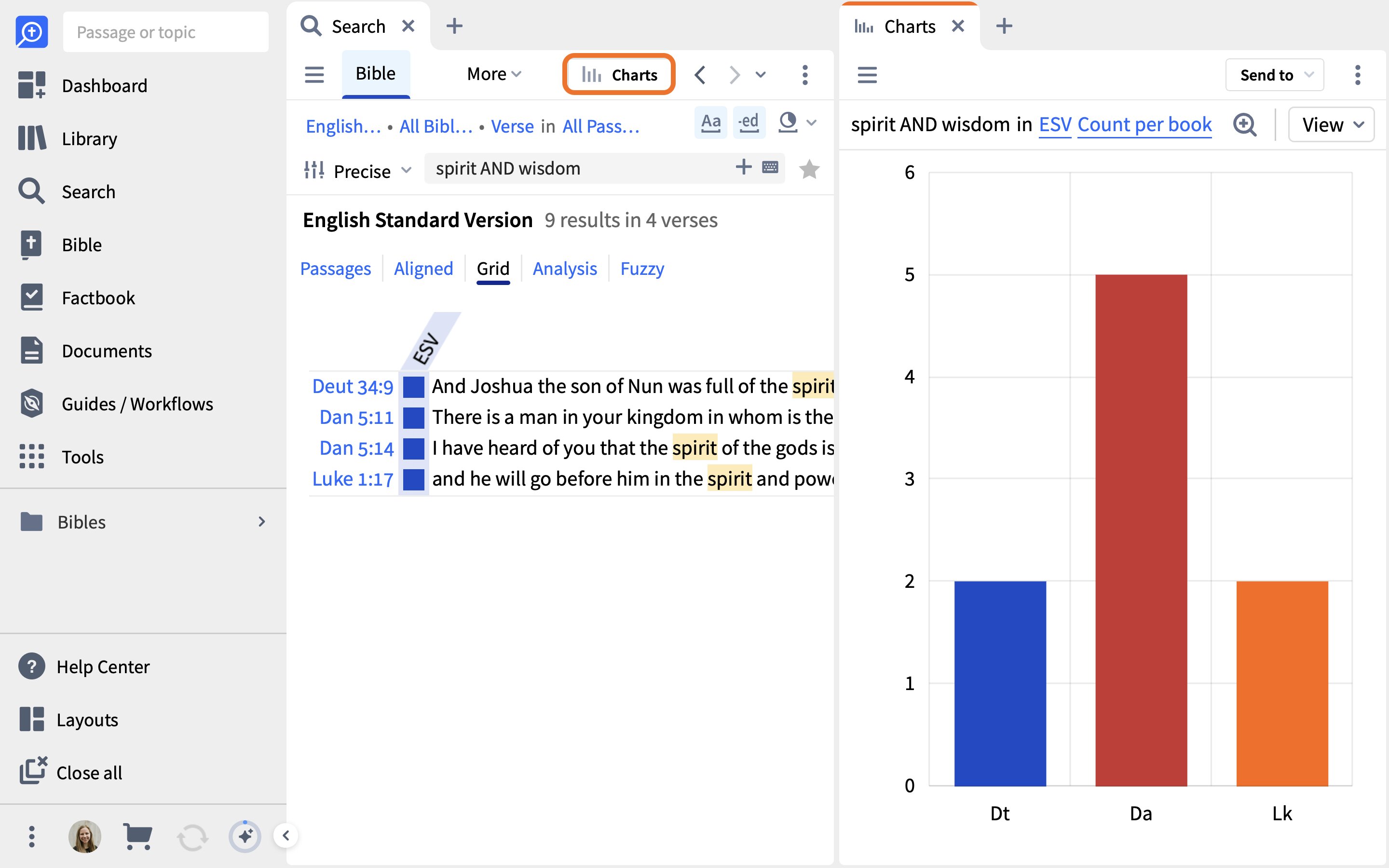Open the Search panel hamburger menu
The width and height of the screenshot is (1389, 868).
[x=314, y=74]
